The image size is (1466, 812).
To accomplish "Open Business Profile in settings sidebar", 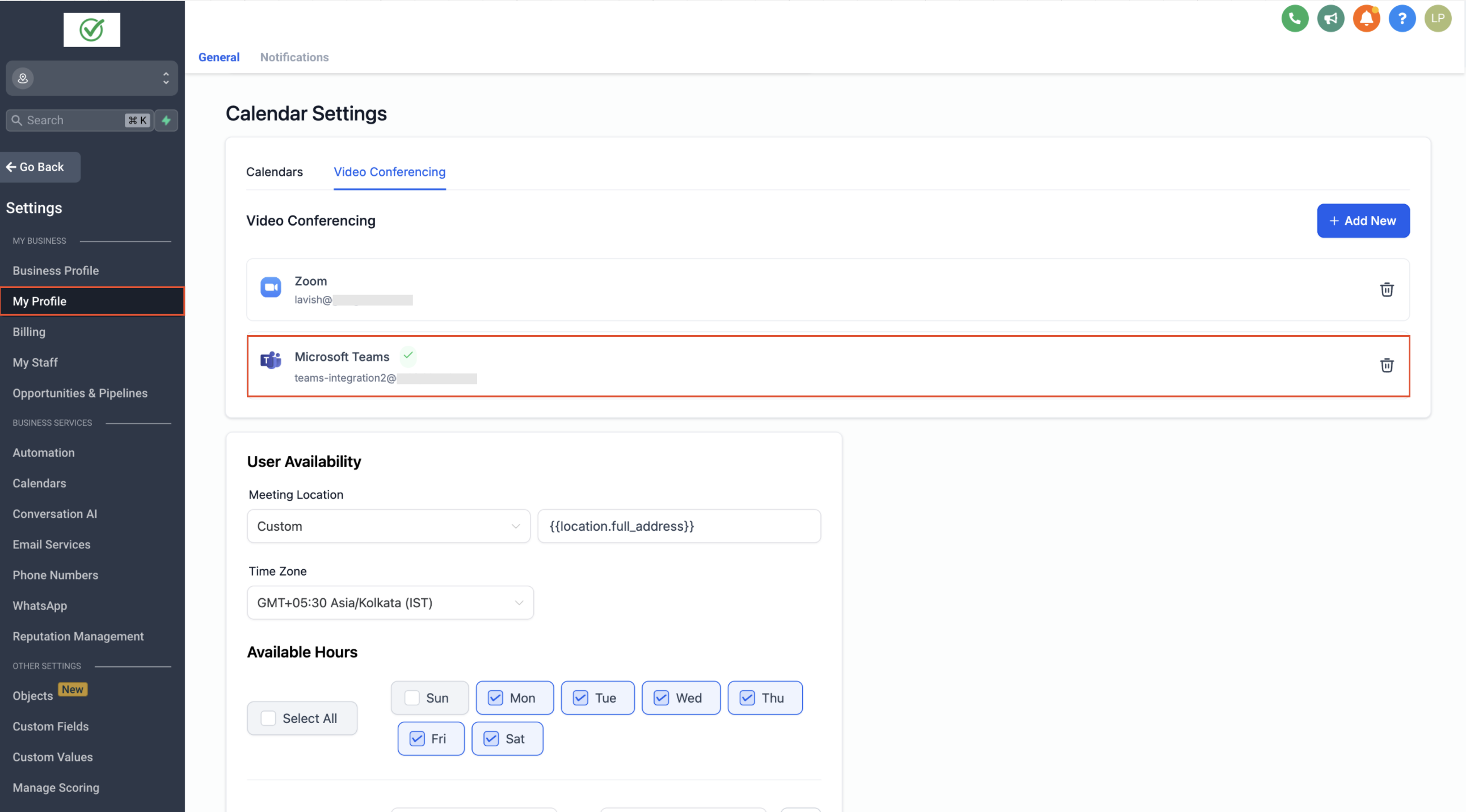I will point(56,270).
